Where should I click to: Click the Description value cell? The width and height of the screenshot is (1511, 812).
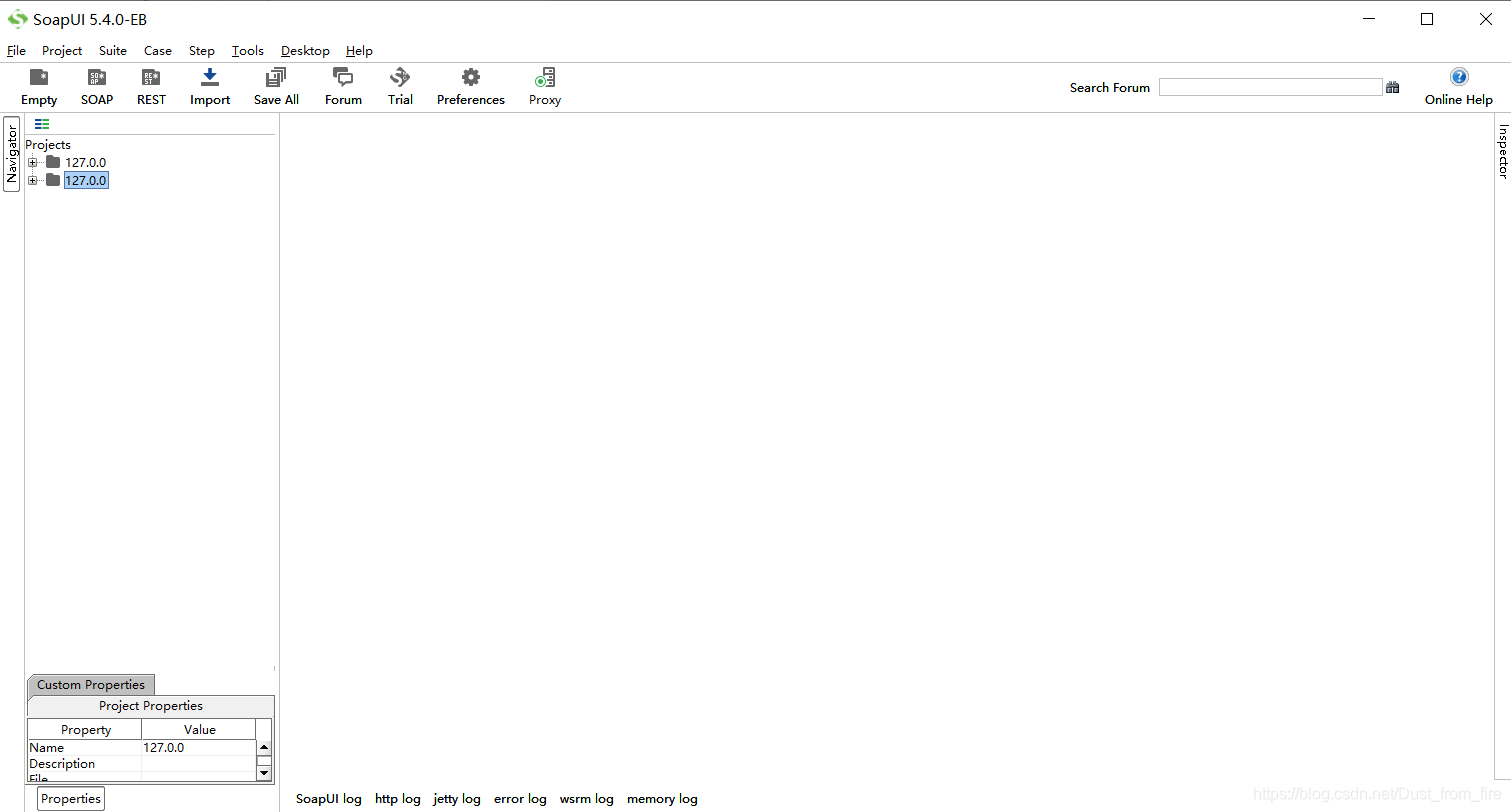198,764
